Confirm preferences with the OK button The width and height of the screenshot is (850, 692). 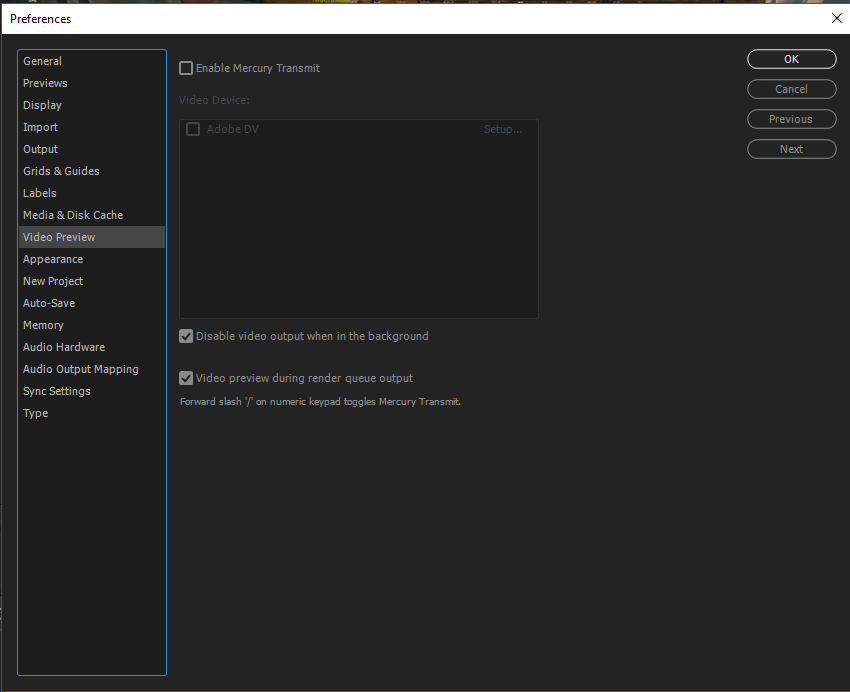[791, 59]
